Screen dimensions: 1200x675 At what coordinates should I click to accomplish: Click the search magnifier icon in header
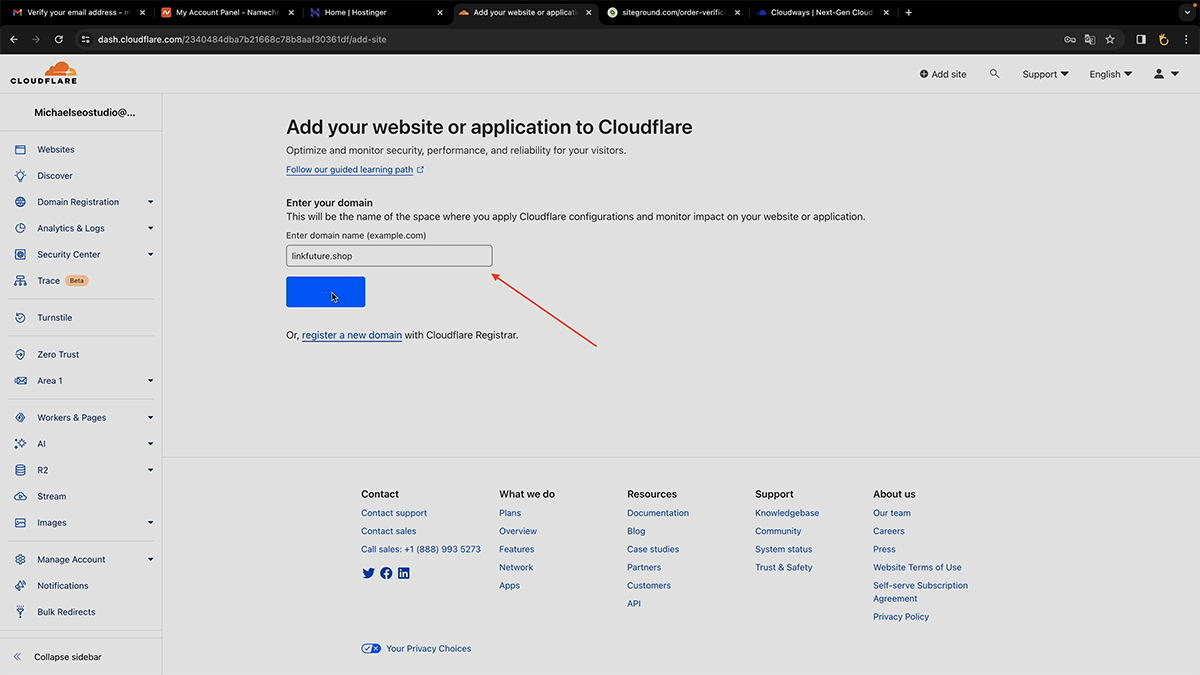click(x=994, y=74)
